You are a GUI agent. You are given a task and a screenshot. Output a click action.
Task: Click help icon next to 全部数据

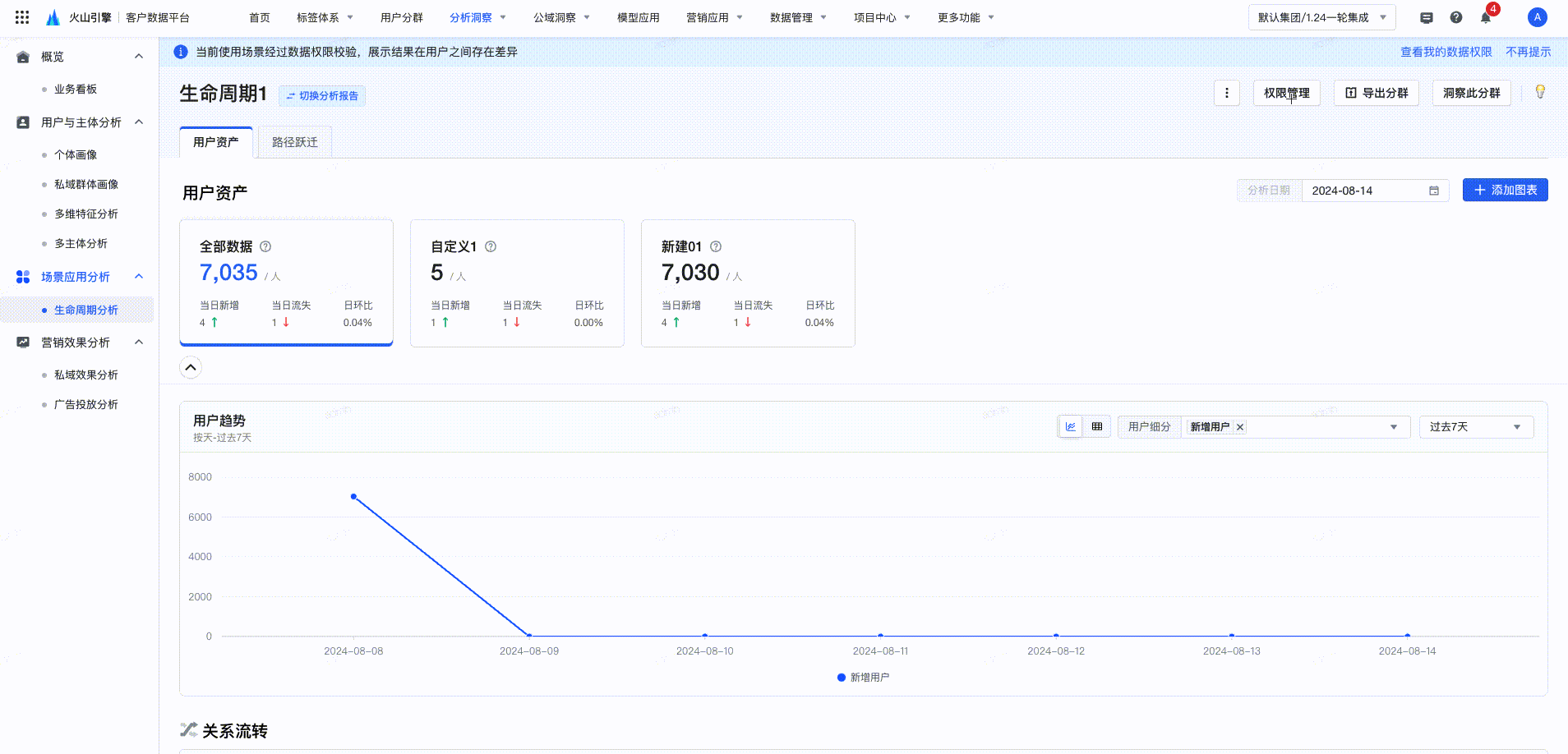265,246
